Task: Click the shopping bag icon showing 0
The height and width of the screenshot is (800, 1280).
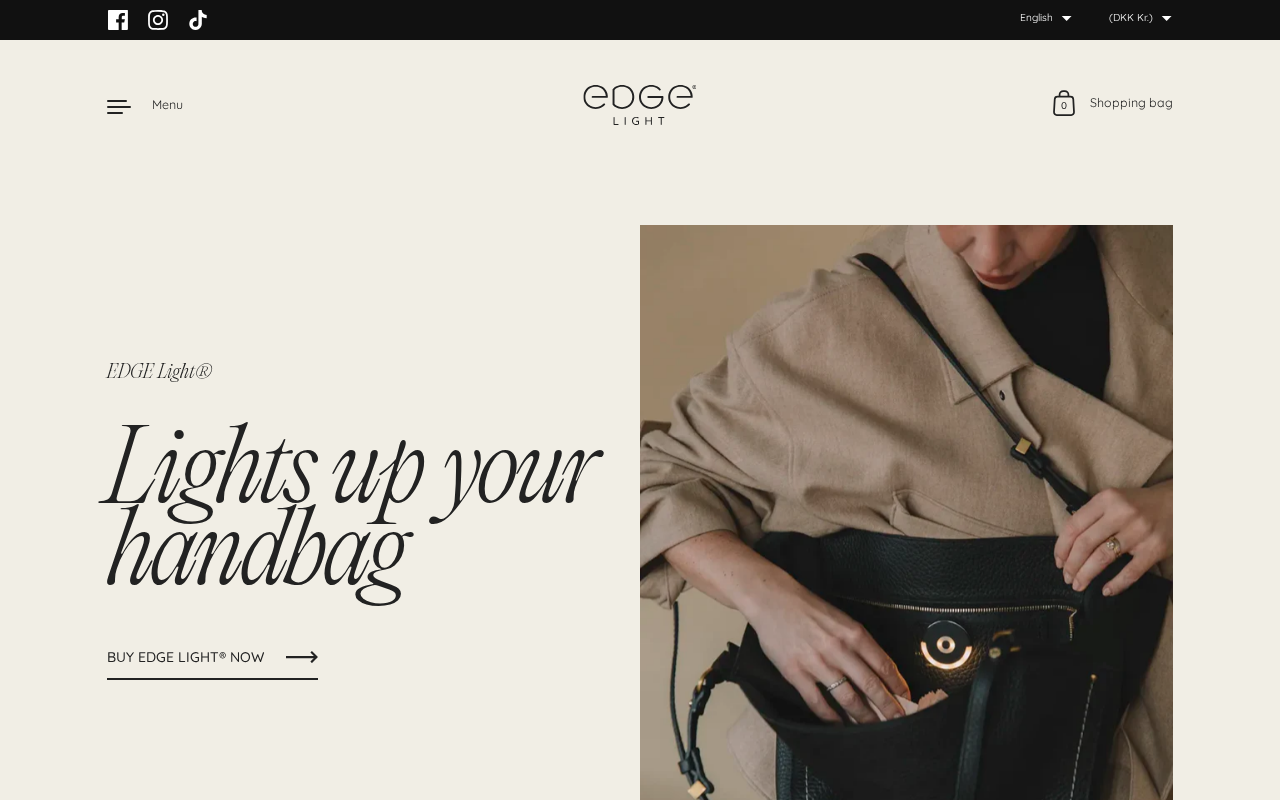Action: pyautogui.click(x=1064, y=103)
